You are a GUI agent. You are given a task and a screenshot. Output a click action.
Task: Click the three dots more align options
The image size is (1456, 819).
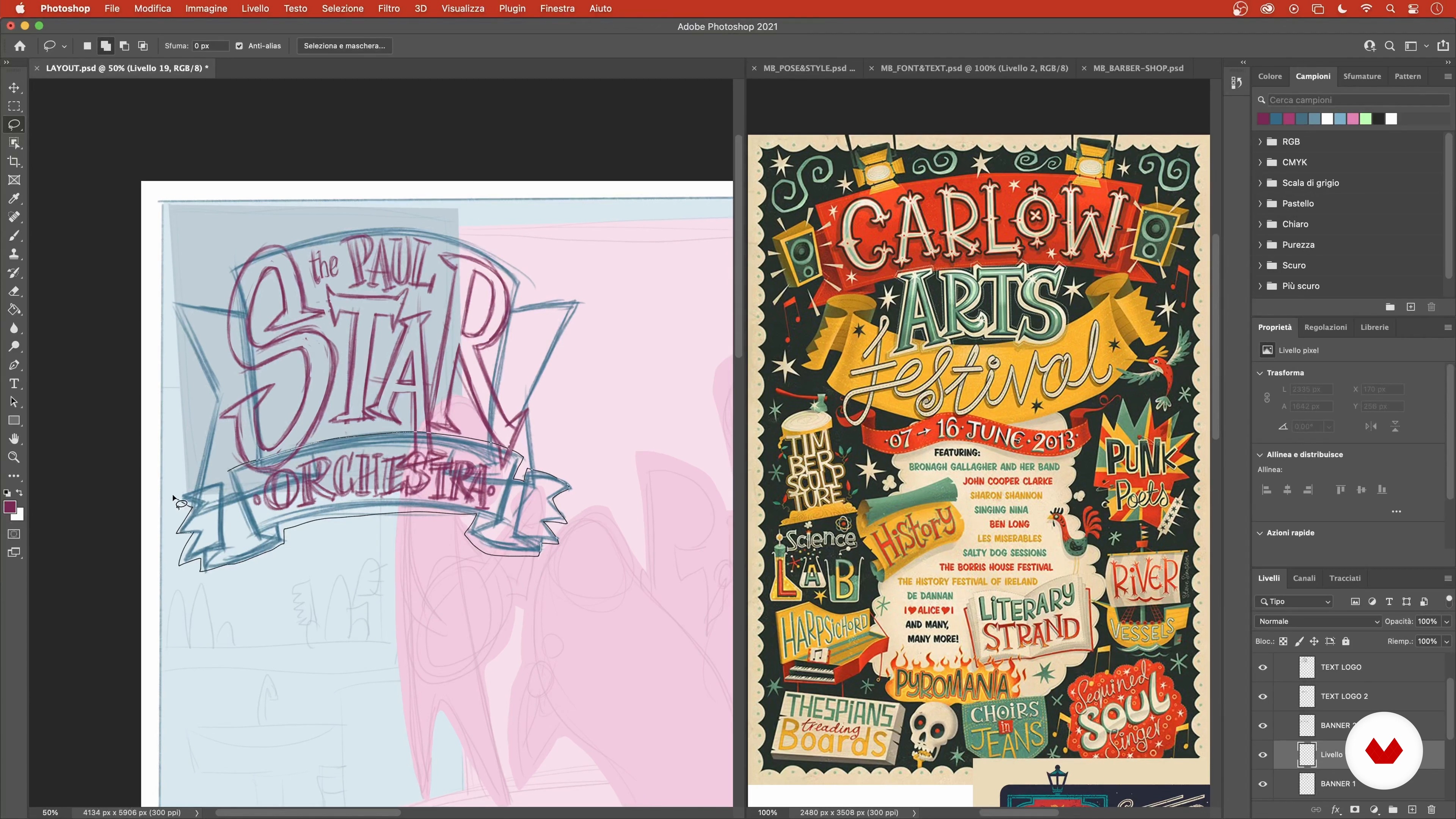[1396, 511]
